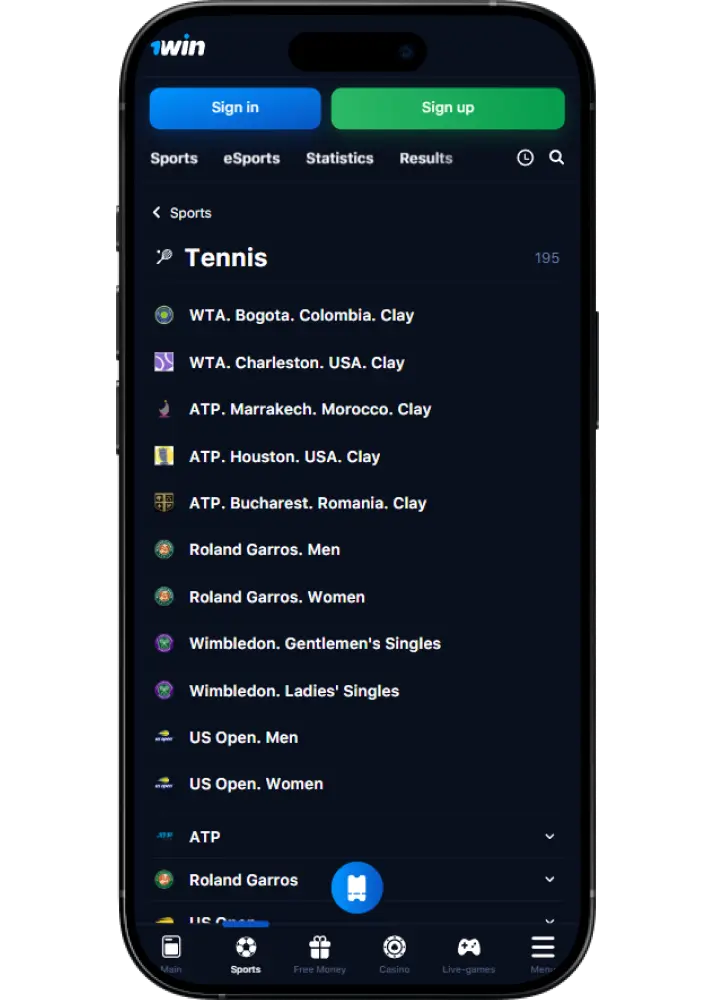Click the Wimbledon Gentlemen's Singles icon
Viewport: 715px width, 1000px height.
click(x=164, y=643)
